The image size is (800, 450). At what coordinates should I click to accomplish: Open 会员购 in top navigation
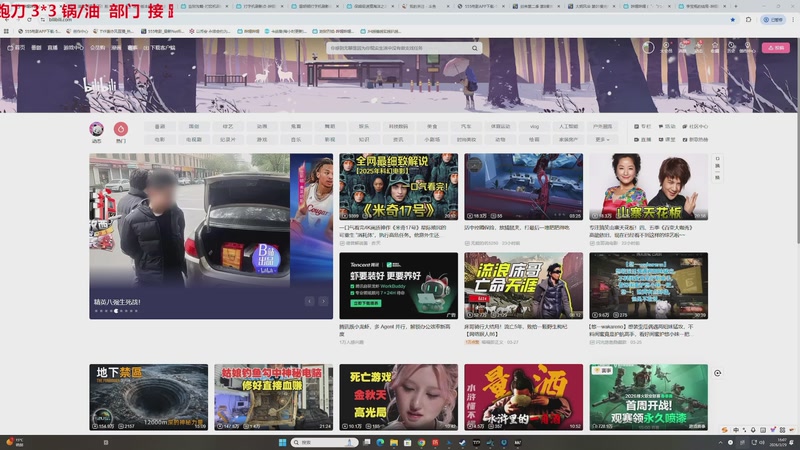tap(97, 47)
